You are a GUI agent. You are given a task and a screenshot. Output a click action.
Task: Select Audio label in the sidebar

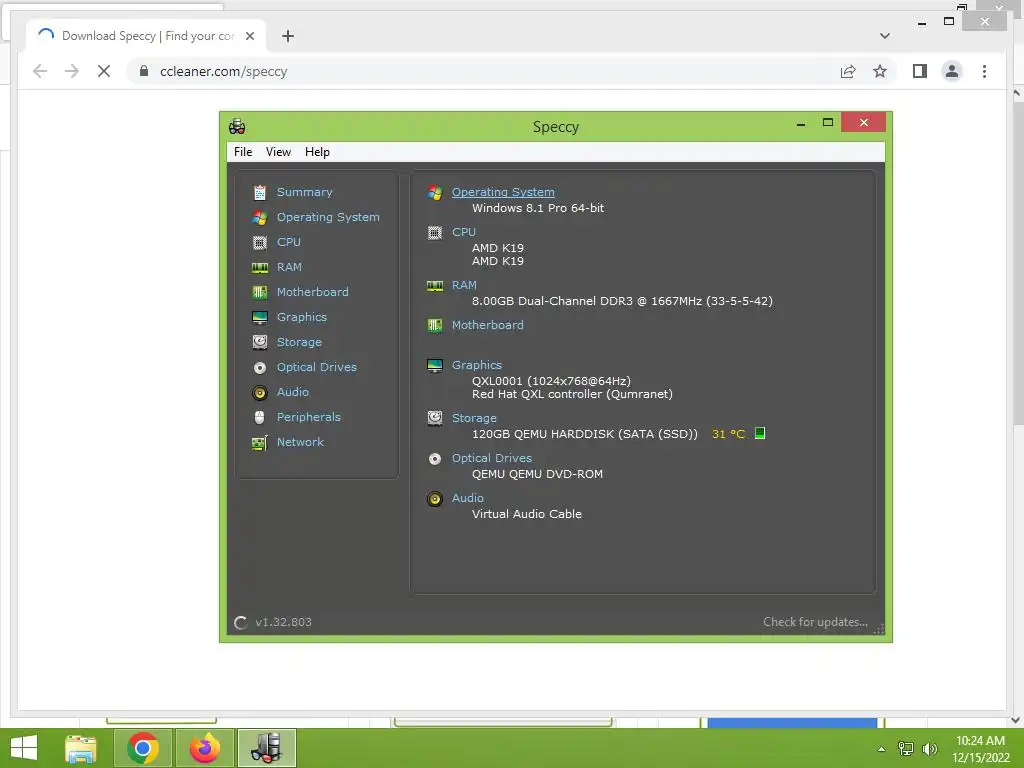(293, 392)
